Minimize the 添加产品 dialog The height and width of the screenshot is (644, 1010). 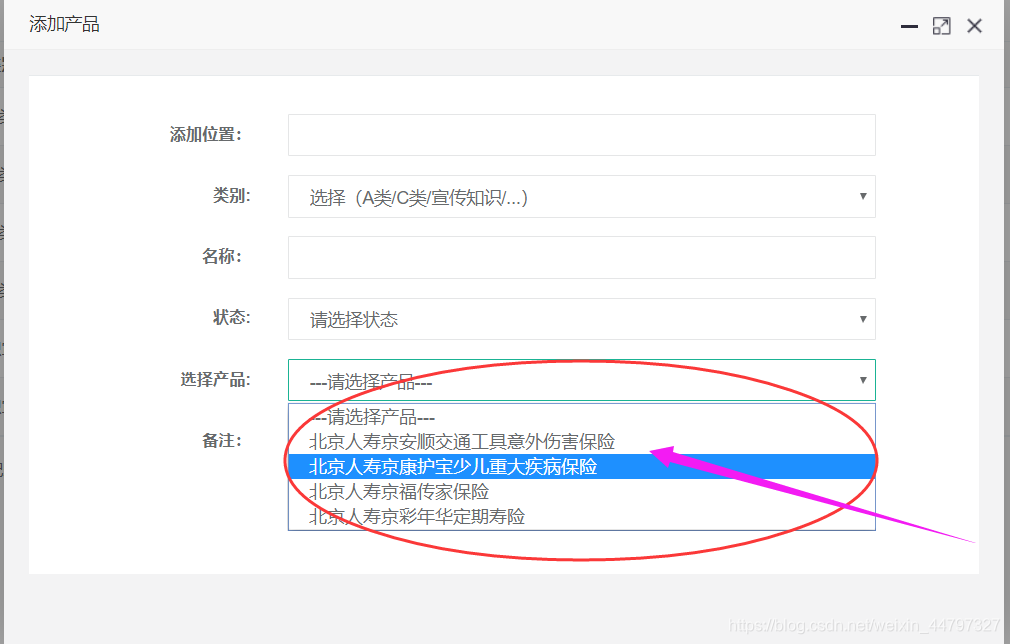pos(909,26)
